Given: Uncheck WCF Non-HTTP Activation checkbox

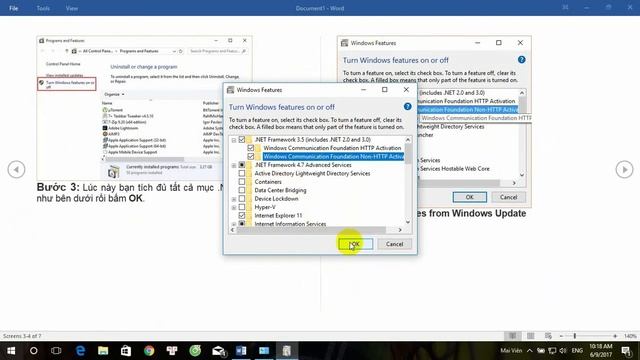Looking at the screenshot, I should 251,156.
